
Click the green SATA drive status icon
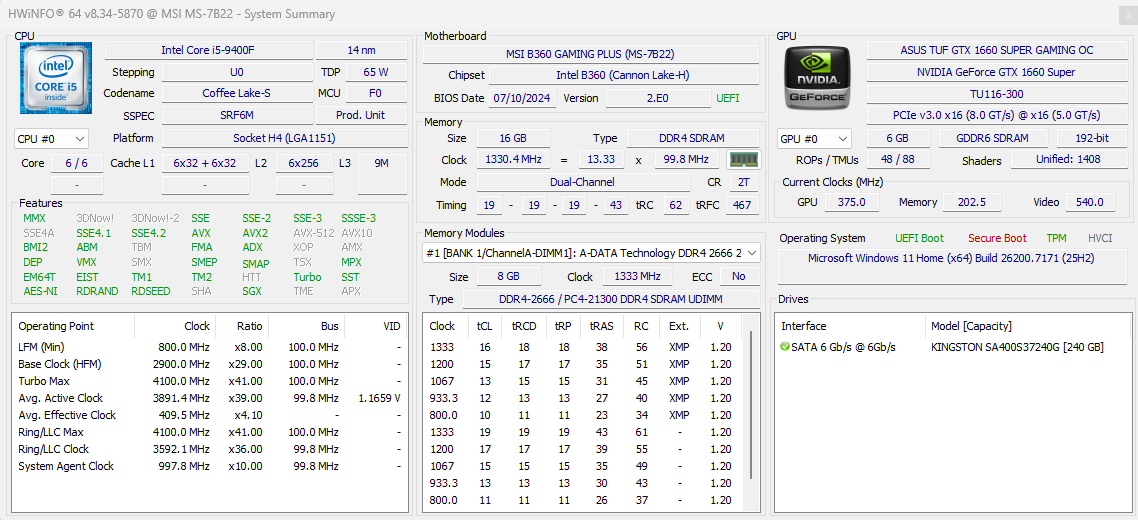pyautogui.click(x=786, y=347)
